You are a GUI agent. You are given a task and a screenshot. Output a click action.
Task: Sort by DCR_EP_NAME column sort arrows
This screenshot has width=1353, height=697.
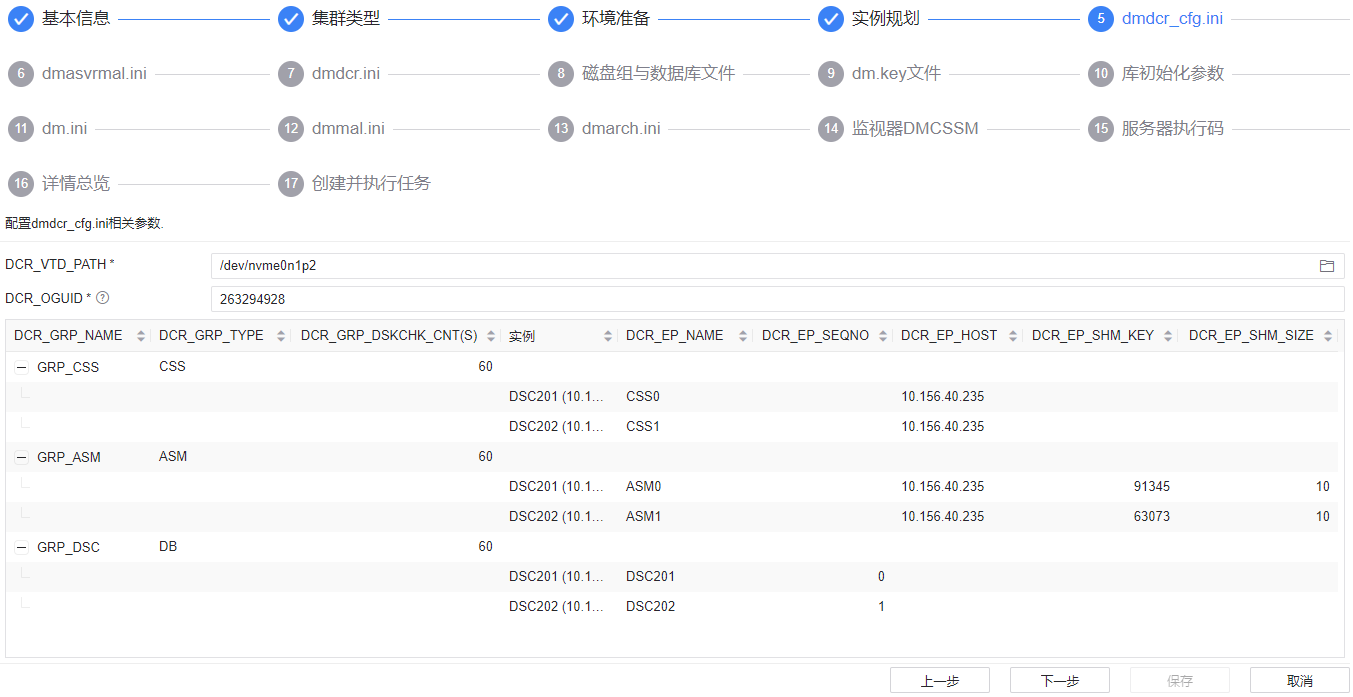pyautogui.click(x=743, y=336)
